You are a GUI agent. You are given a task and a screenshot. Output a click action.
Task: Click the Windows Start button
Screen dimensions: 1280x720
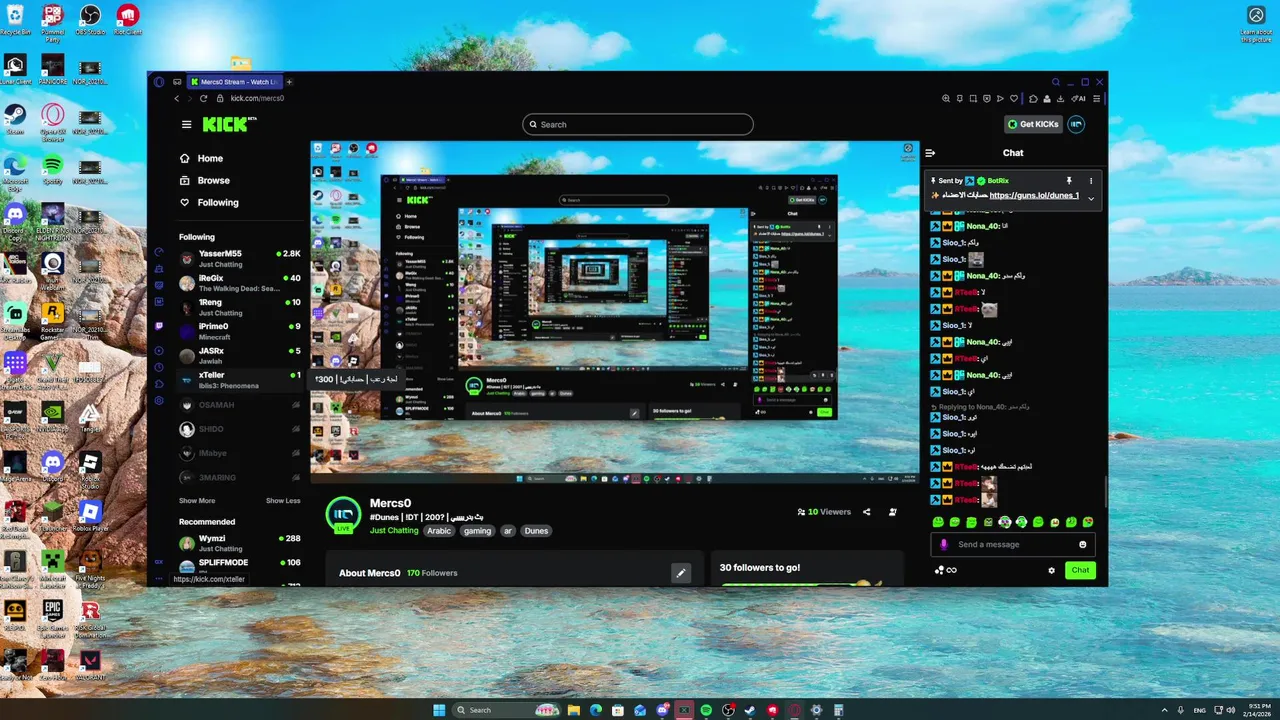point(439,710)
